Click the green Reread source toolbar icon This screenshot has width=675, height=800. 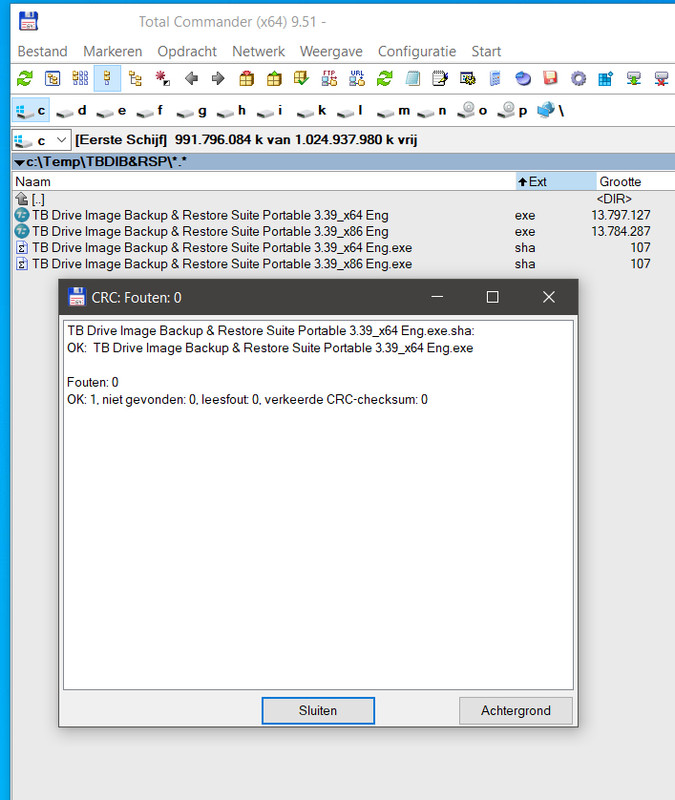click(x=24, y=79)
